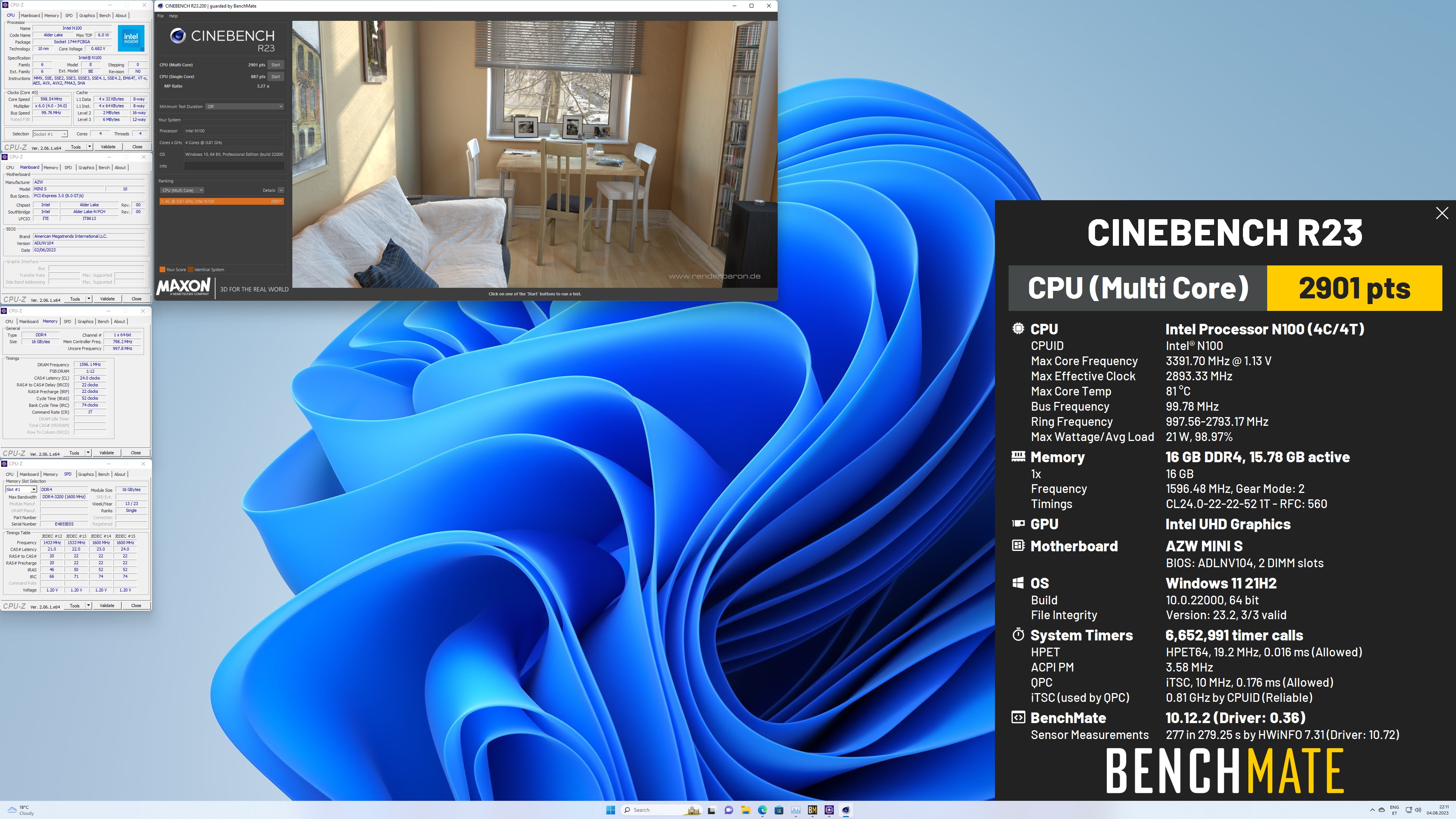Click AZW MINI S motherboard text
This screenshot has height=819, width=1456.
click(x=1204, y=546)
